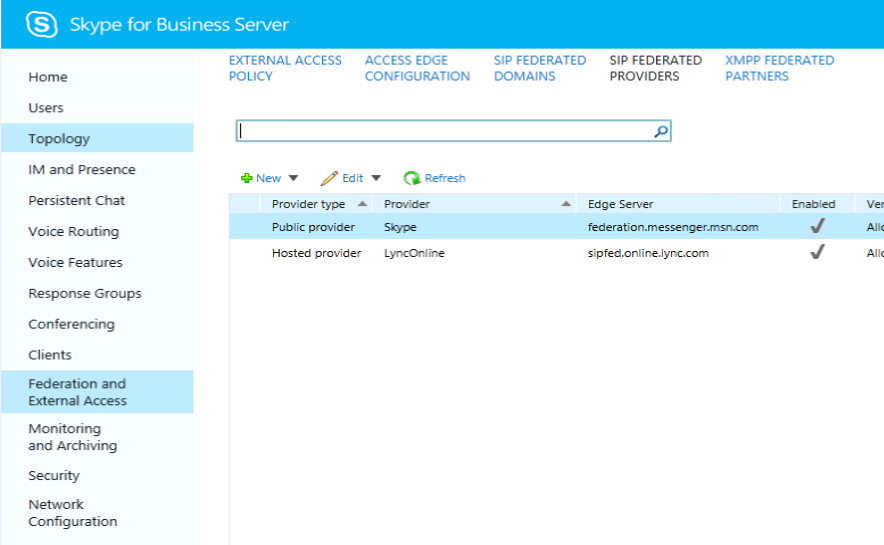Select Federation and External Access

click(x=97, y=392)
